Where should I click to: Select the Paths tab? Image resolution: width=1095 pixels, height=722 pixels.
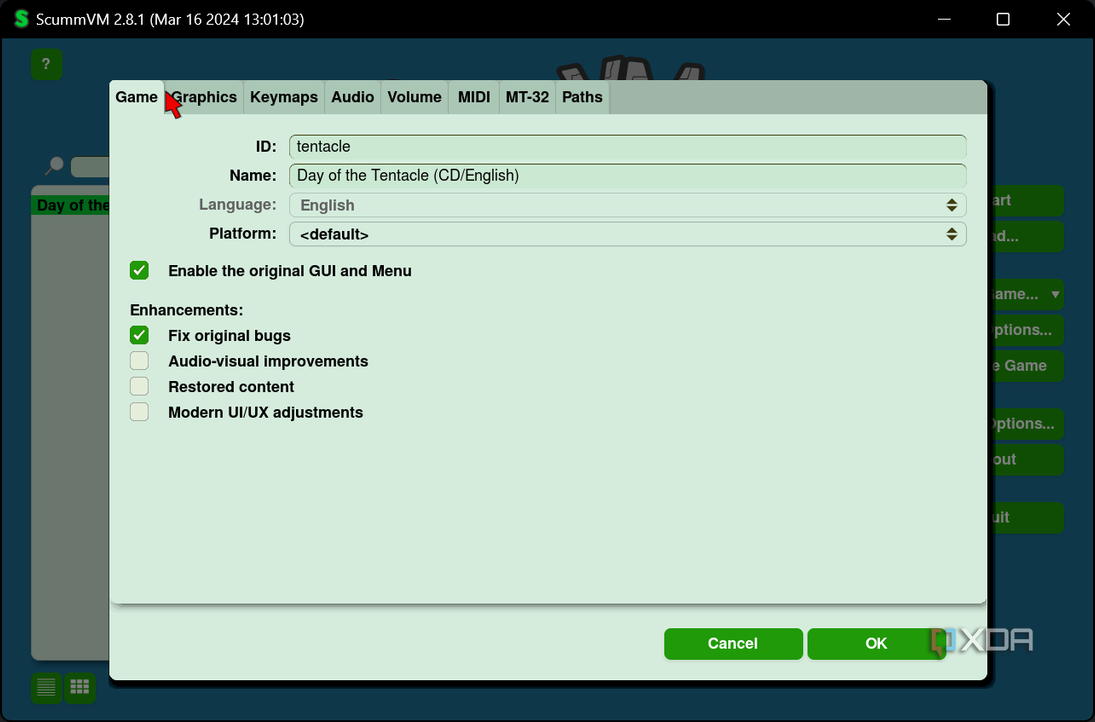tap(582, 97)
